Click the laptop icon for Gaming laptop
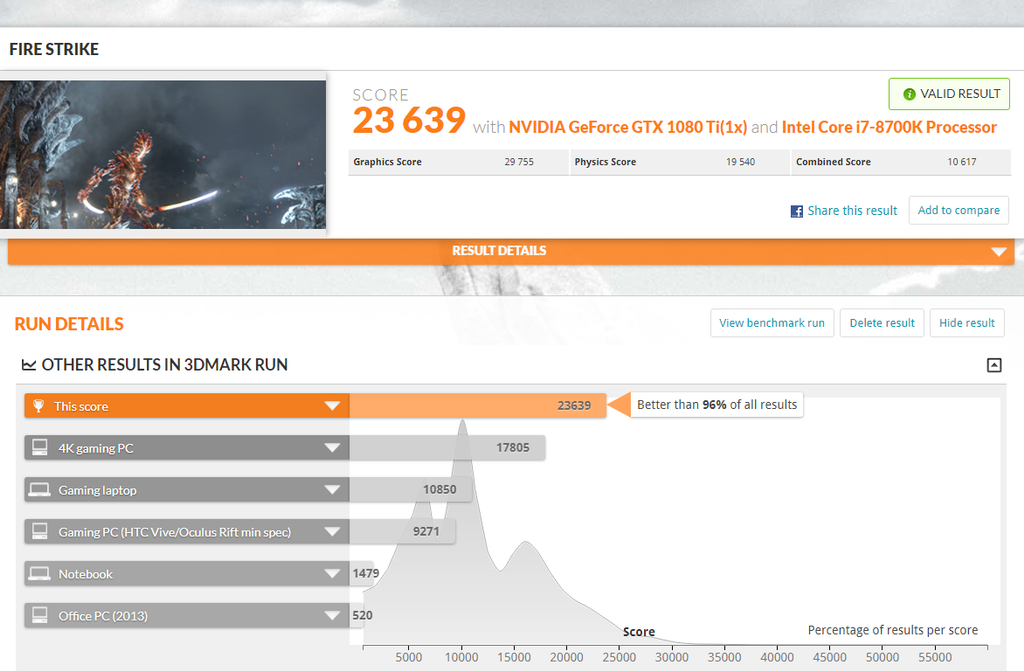 pos(39,489)
